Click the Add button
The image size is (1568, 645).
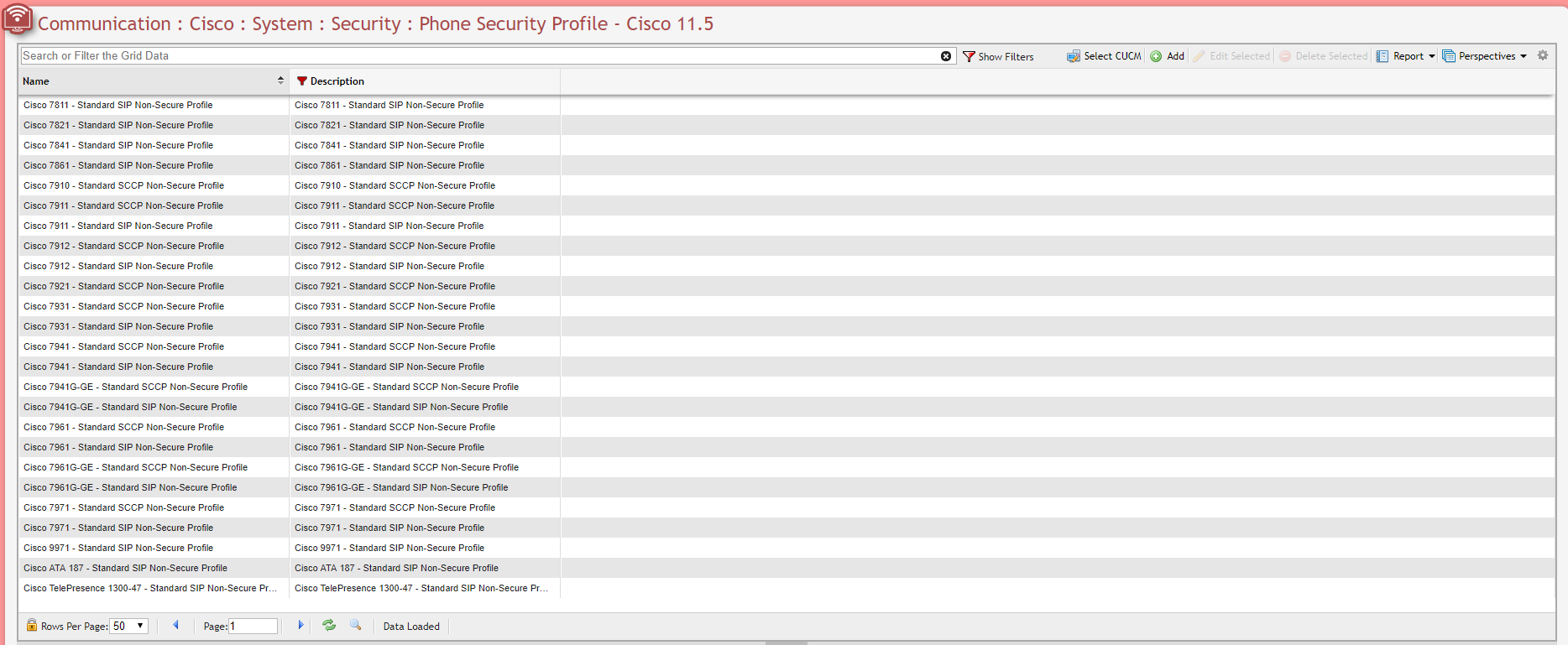pos(1168,56)
